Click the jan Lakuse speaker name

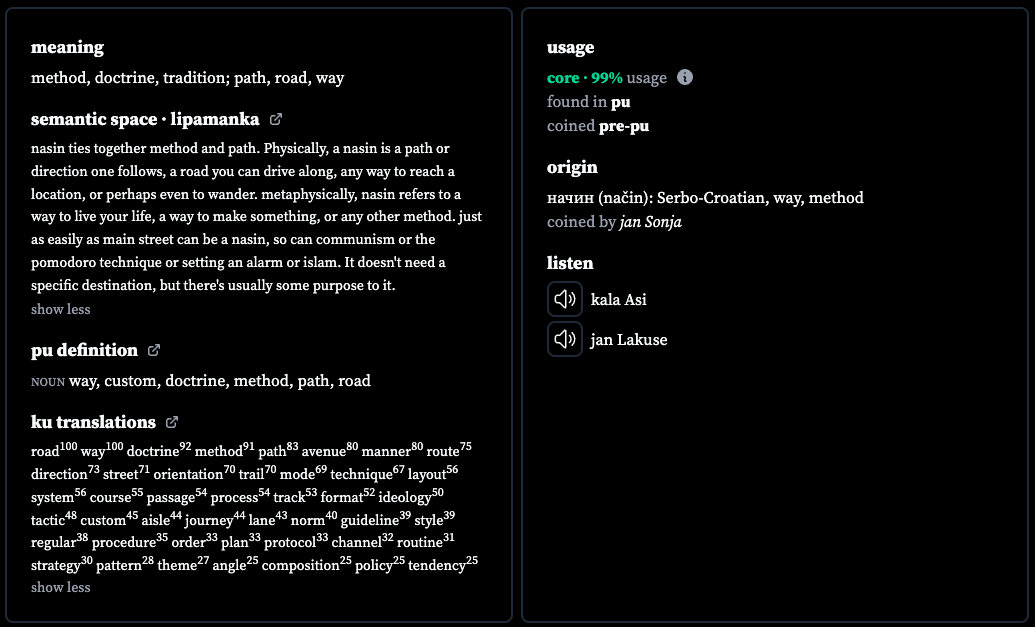(x=628, y=340)
